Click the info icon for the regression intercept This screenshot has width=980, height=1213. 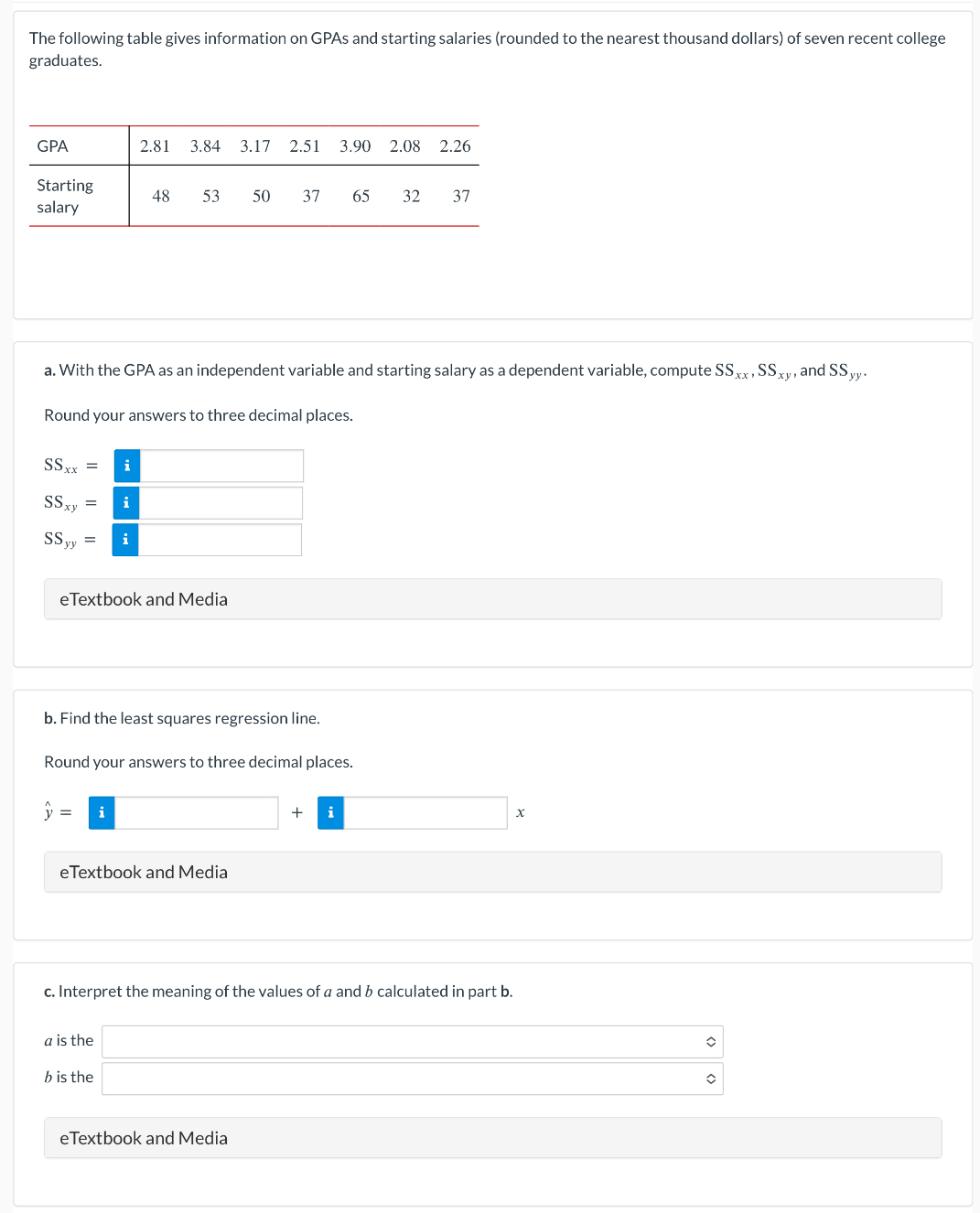(101, 812)
